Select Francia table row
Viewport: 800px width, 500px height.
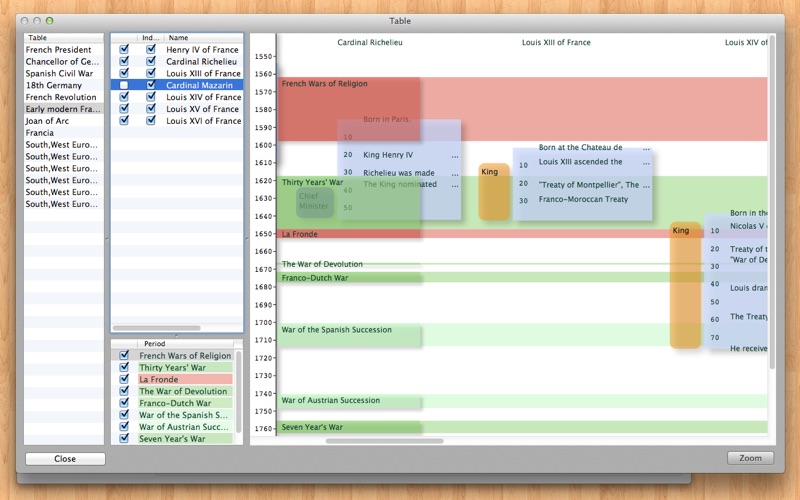click(x=64, y=133)
